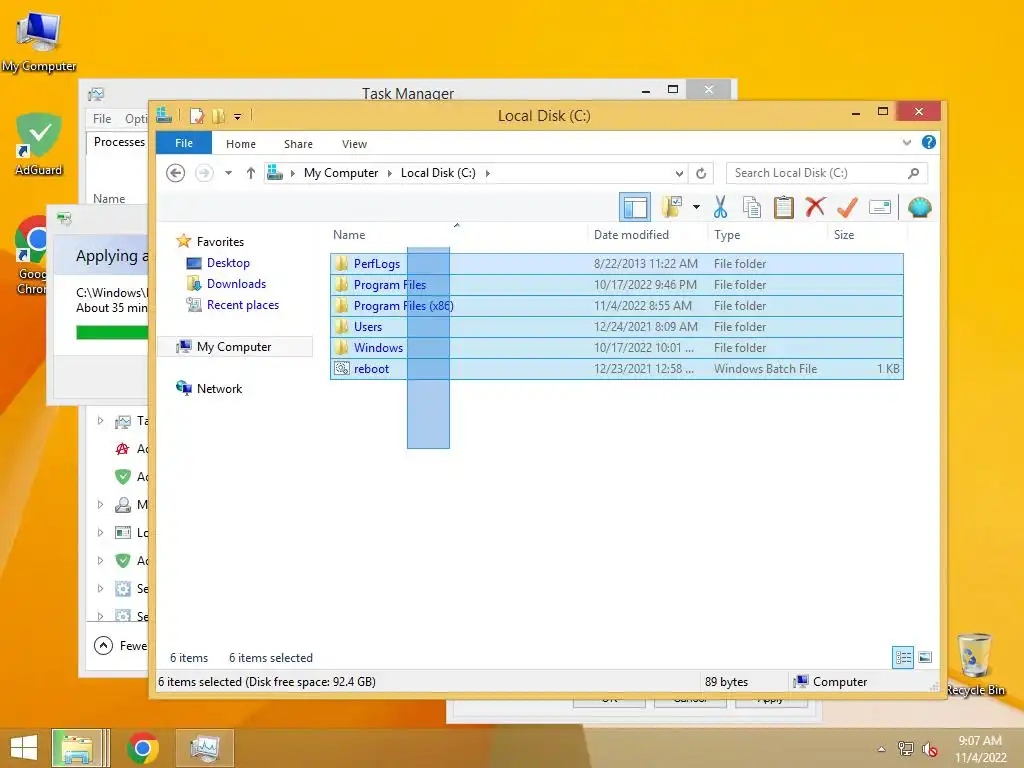Select the Program Files (x86) folder
The width and height of the screenshot is (1024, 768).
[616, 306]
